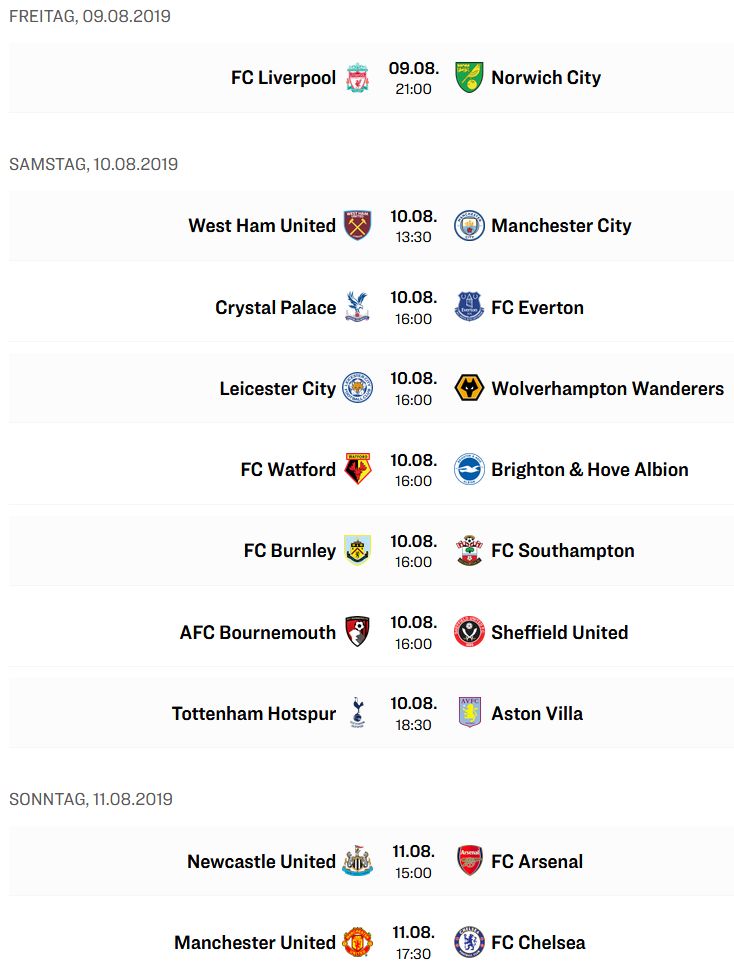Open the 13:30 West Ham match time
This screenshot has height=971, width=734.
413,237
